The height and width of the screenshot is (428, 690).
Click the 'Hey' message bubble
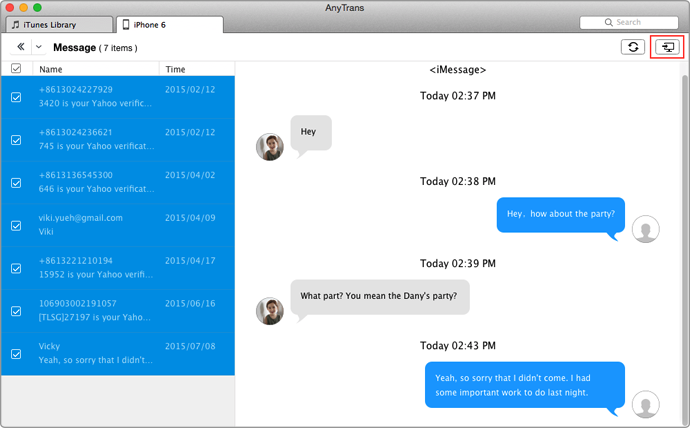coord(311,133)
